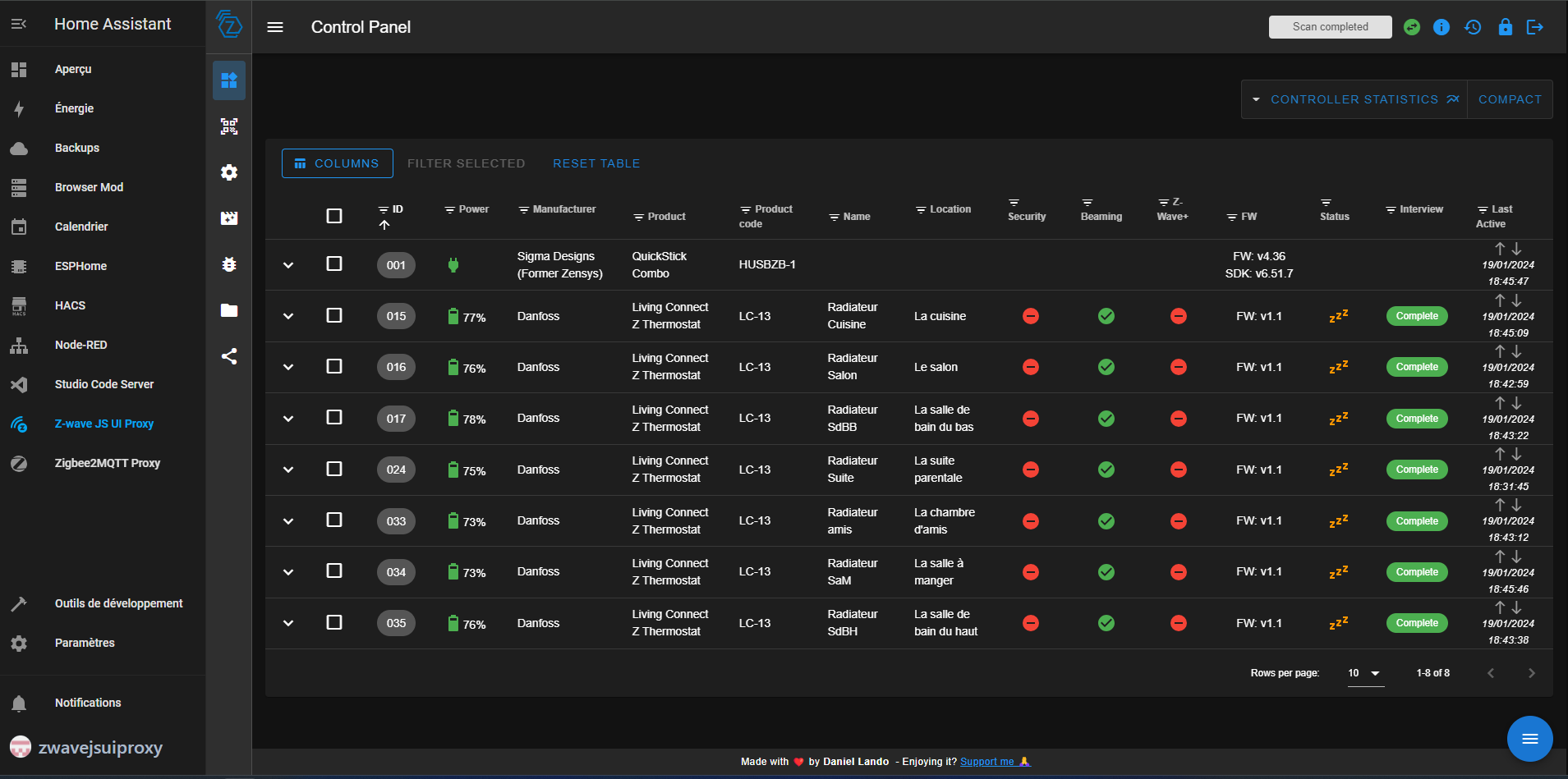Expand the row for node 001
Screen dimensions: 1568x779
click(288, 265)
